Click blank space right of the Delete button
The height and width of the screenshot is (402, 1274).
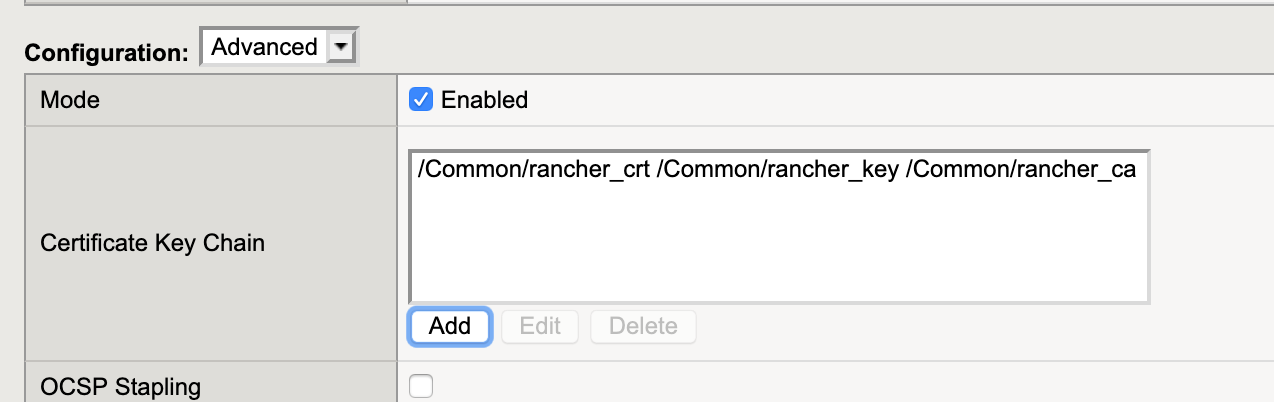pyautogui.click(x=980, y=326)
